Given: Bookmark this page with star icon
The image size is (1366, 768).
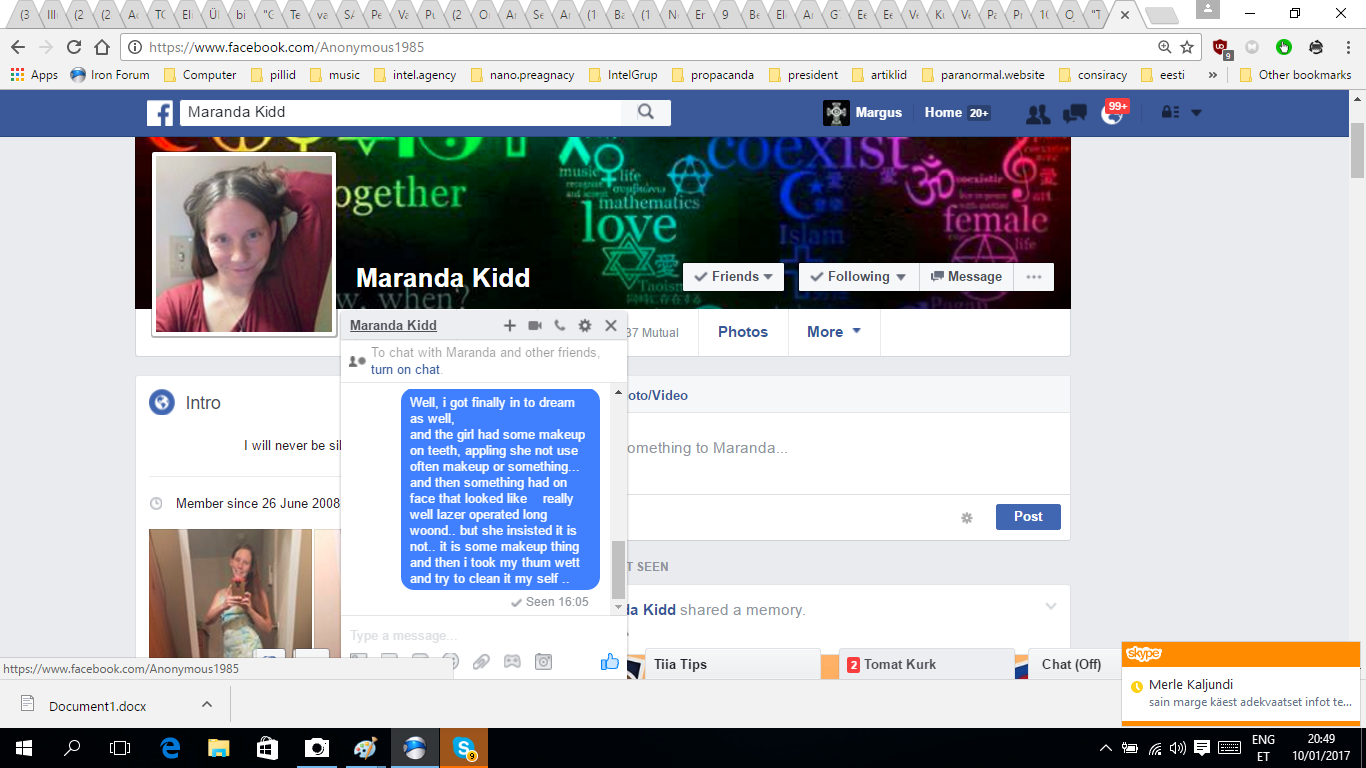Looking at the screenshot, I should (1187, 47).
